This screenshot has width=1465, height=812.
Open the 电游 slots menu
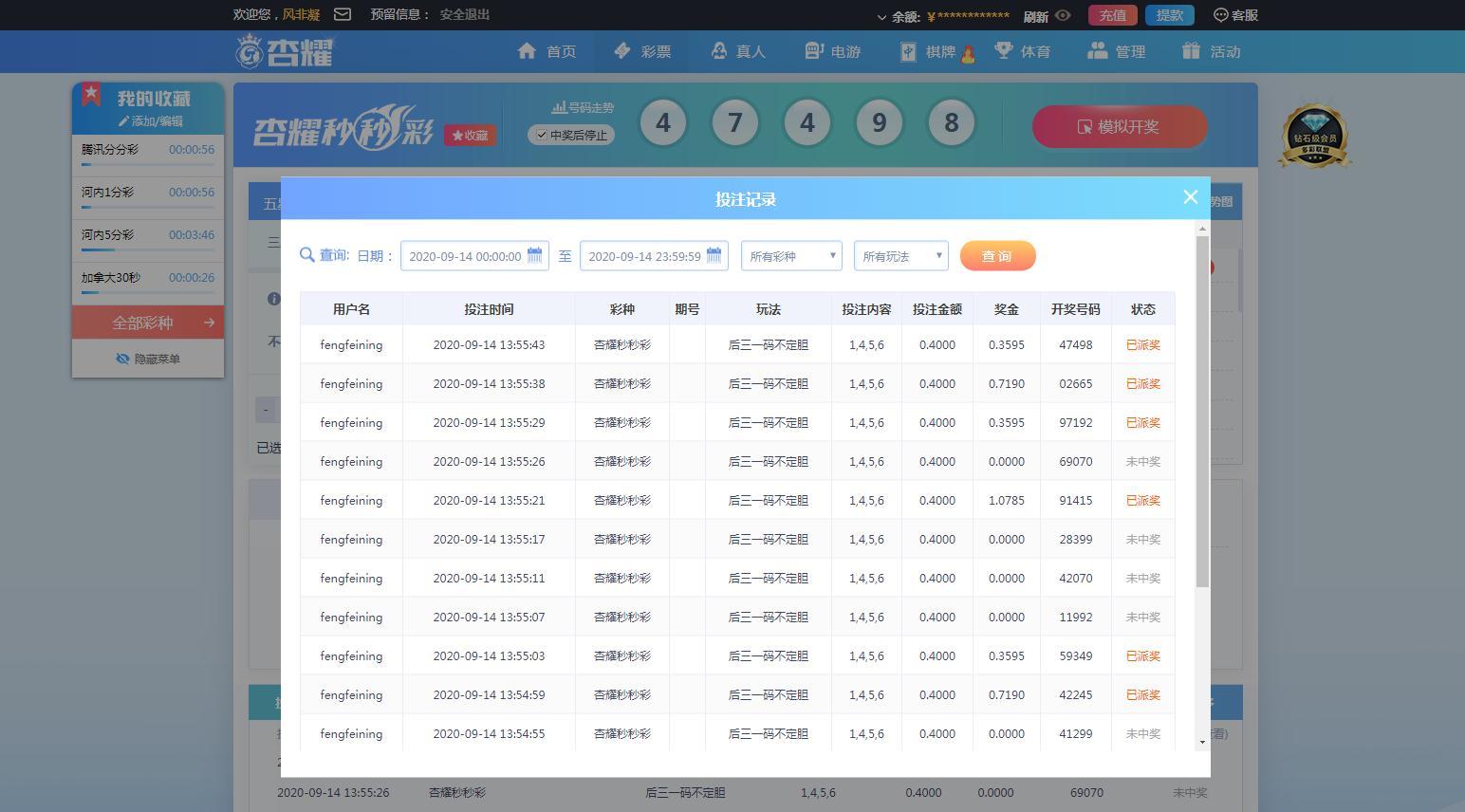tap(832, 51)
